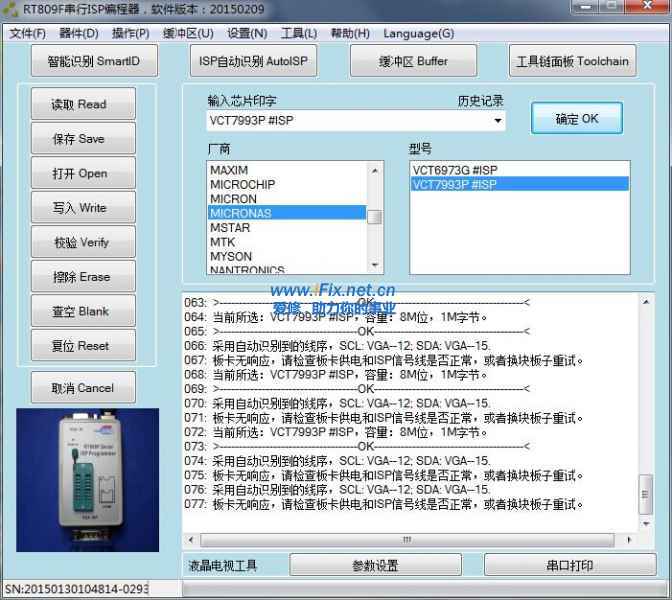Click log panel scroll up arrow
Screen dimensions: 672x600
(x=646, y=302)
